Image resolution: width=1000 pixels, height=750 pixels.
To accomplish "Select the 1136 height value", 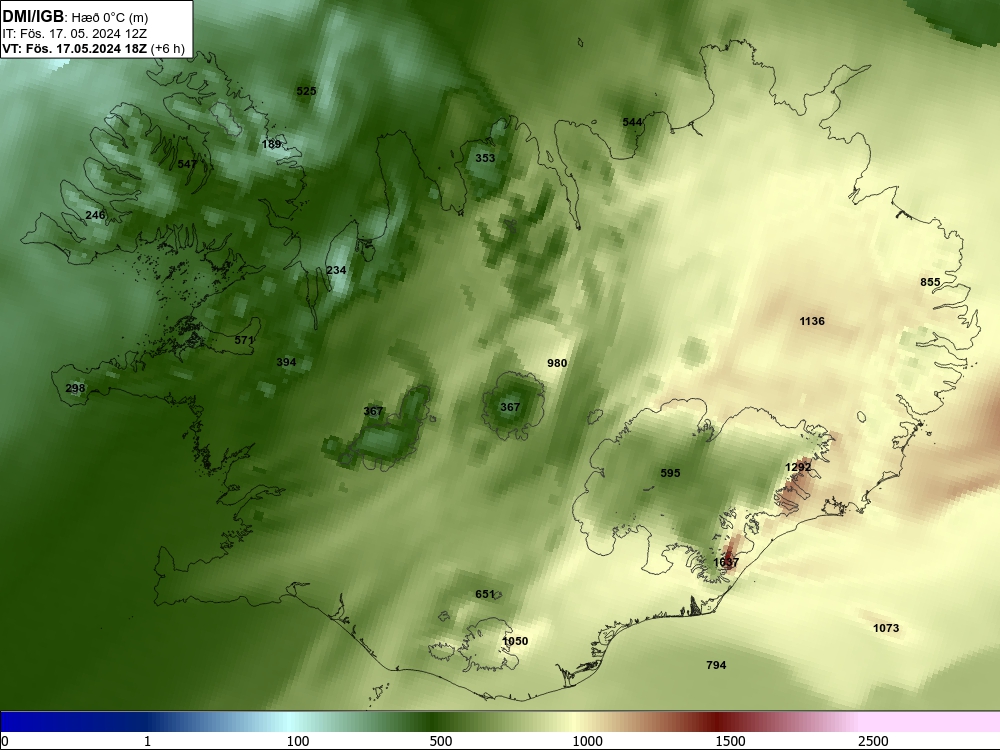I will tap(812, 321).
